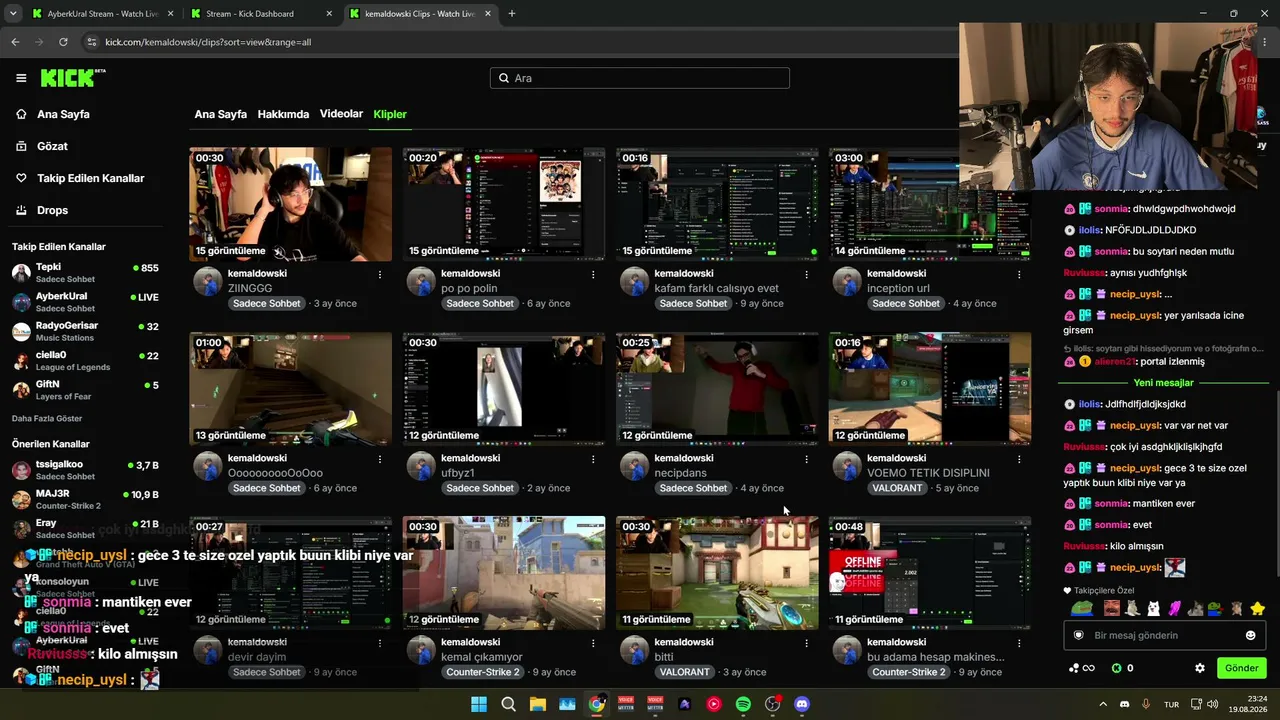Click the green Kicks balance coin icon

[x=1117, y=668]
